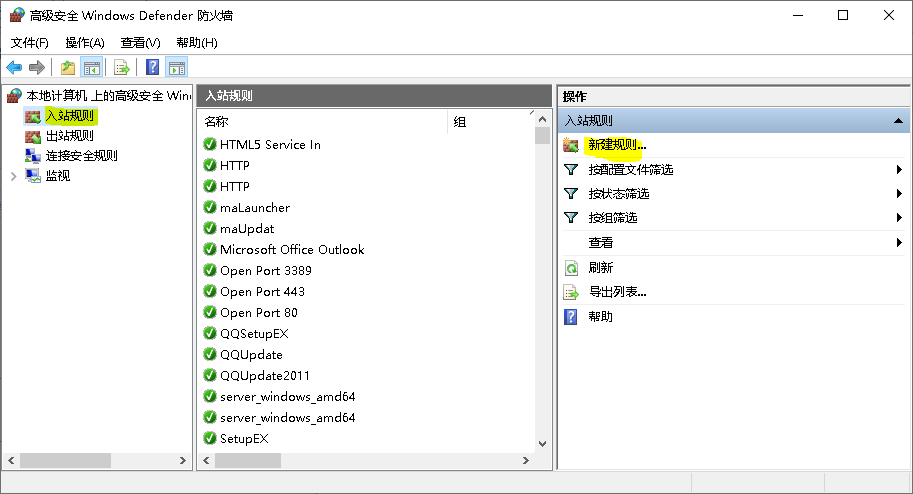Toggle the Show/Hide Action Pane toolbar button
The width and height of the screenshot is (913, 494).
[177, 67]
